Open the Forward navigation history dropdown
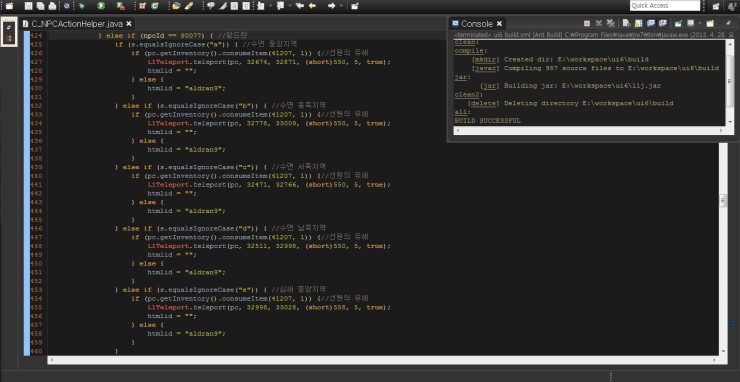 (341, 6)
